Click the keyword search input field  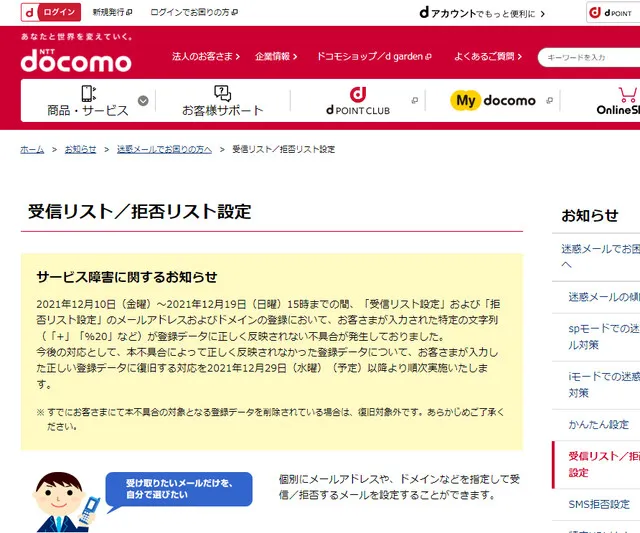pyautogui.click(x=589, y=58)
